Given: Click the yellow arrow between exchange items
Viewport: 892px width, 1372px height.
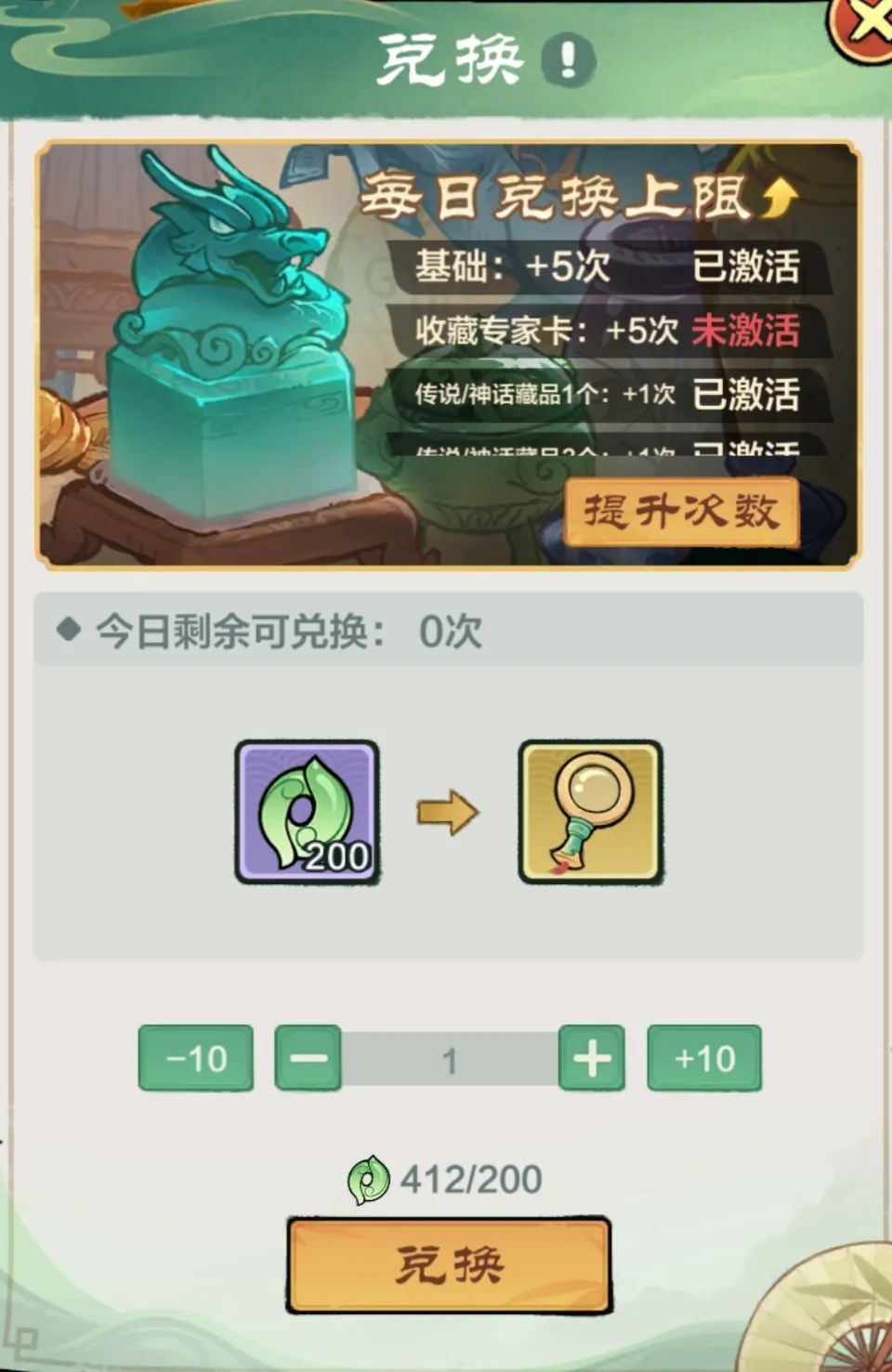Looking at the screenshot, I should click(x=448, y=813).
